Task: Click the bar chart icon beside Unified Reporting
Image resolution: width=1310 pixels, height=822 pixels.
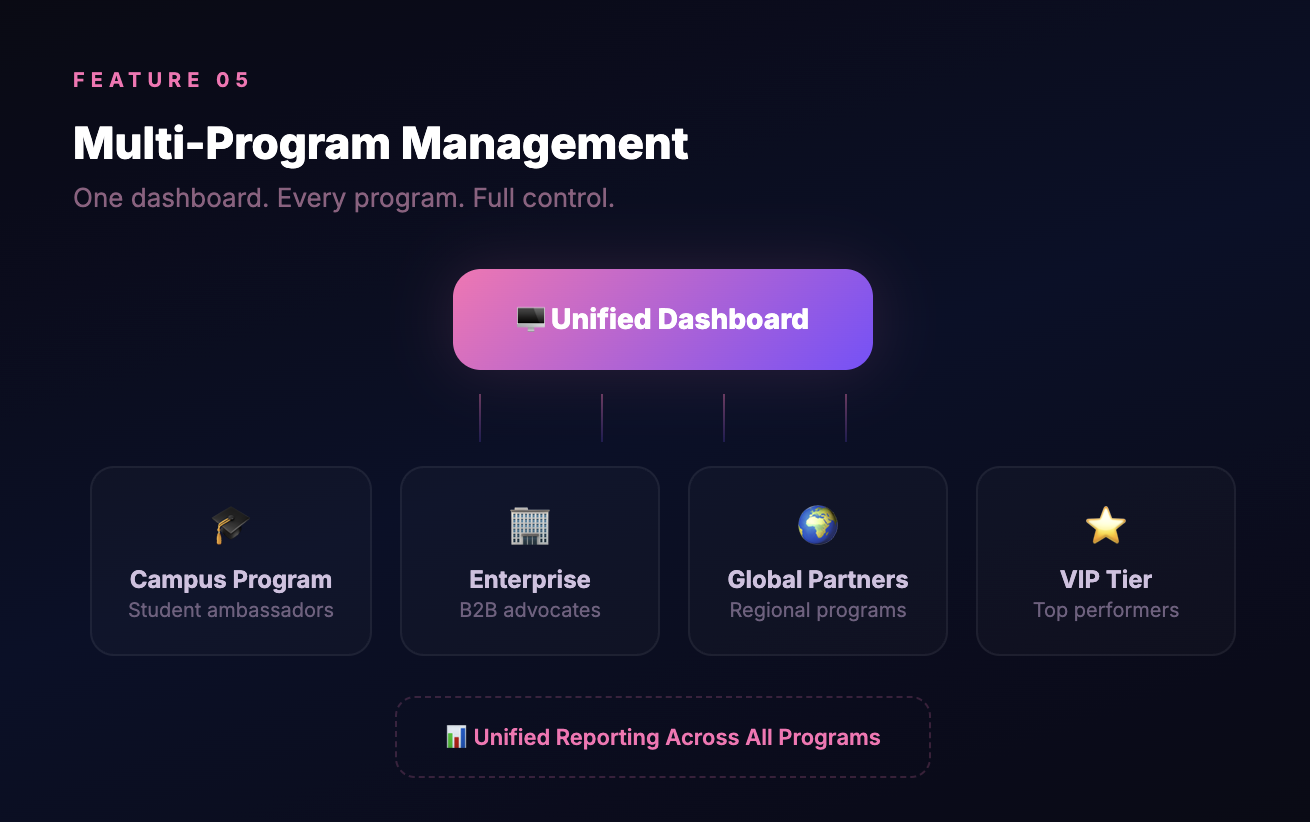Action: (x=456, y=737)
